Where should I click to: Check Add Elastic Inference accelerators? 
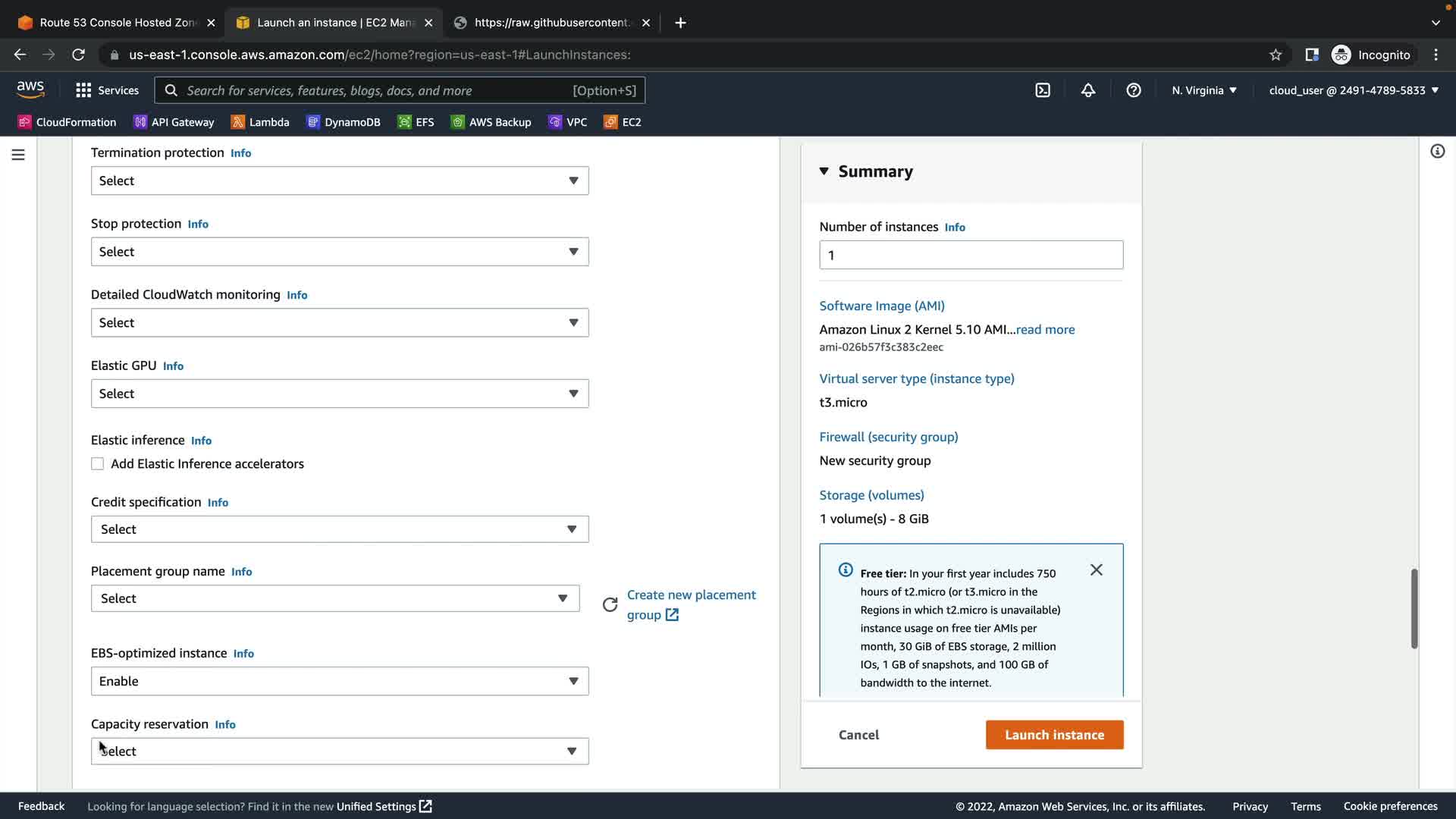pyautogui.click(x=98, y=464)
